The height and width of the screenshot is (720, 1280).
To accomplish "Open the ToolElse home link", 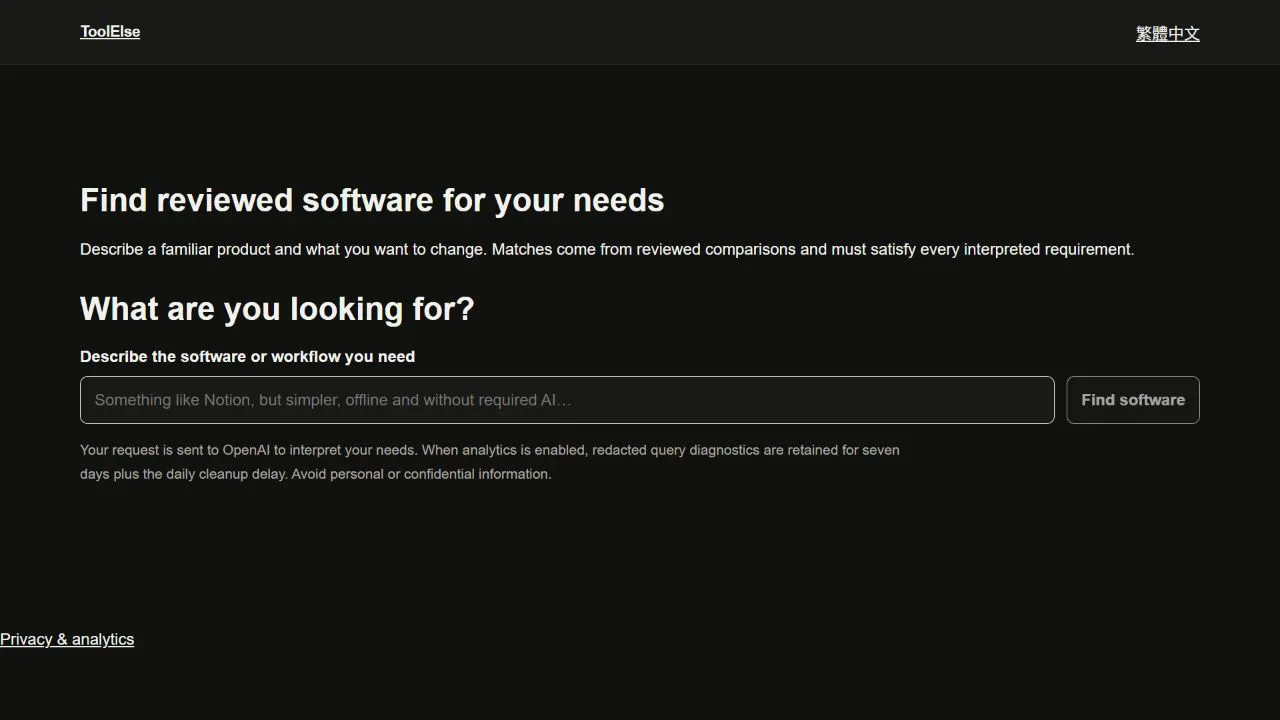I will click(110, 32).
